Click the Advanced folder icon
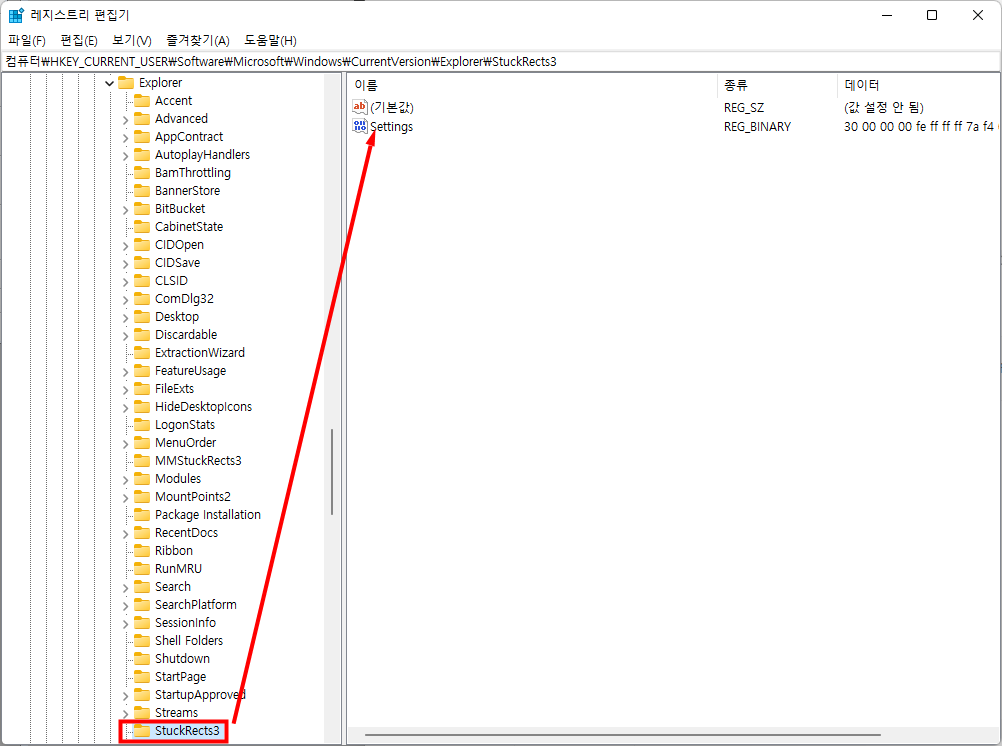1002x746 pixels. point(142,118)
